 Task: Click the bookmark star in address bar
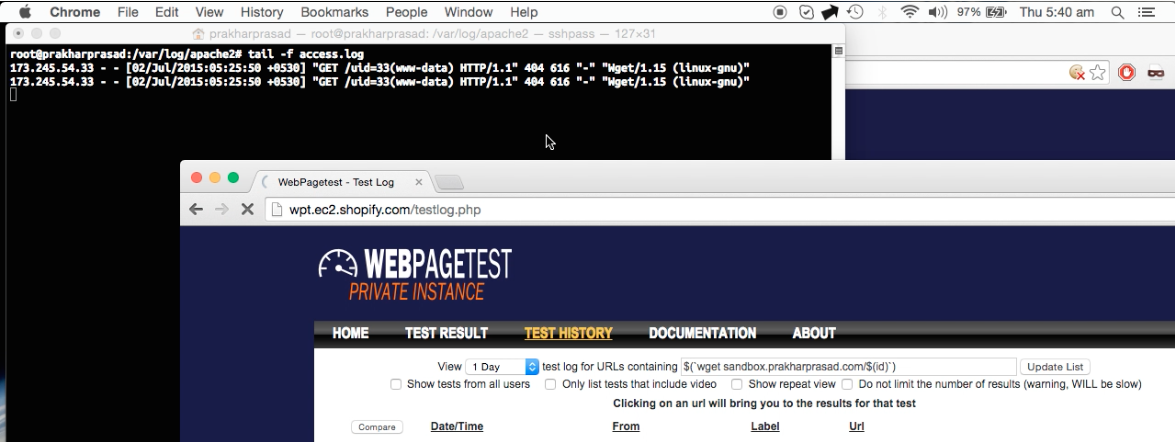click(x=1098, y=72)
